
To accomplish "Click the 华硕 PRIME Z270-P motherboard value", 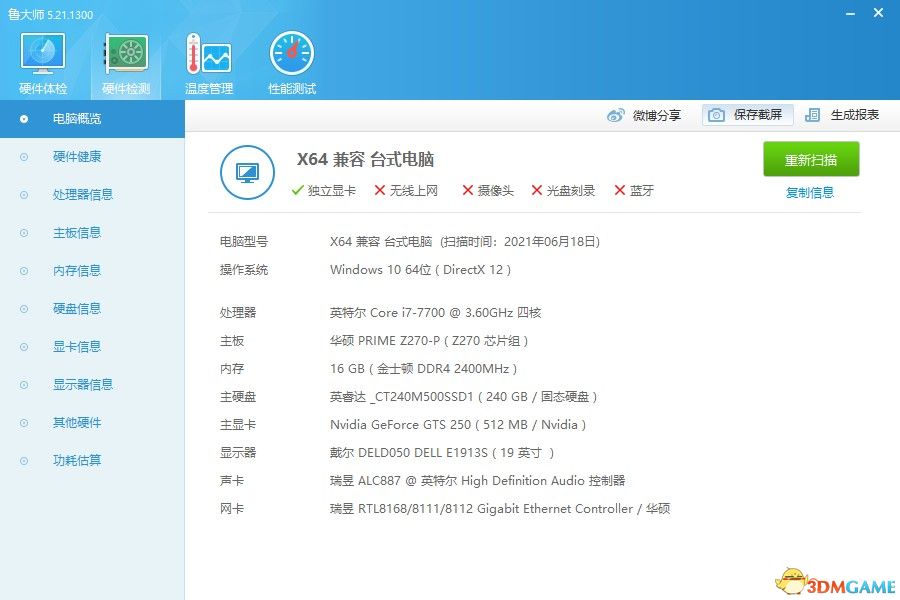I will [429, 340].
